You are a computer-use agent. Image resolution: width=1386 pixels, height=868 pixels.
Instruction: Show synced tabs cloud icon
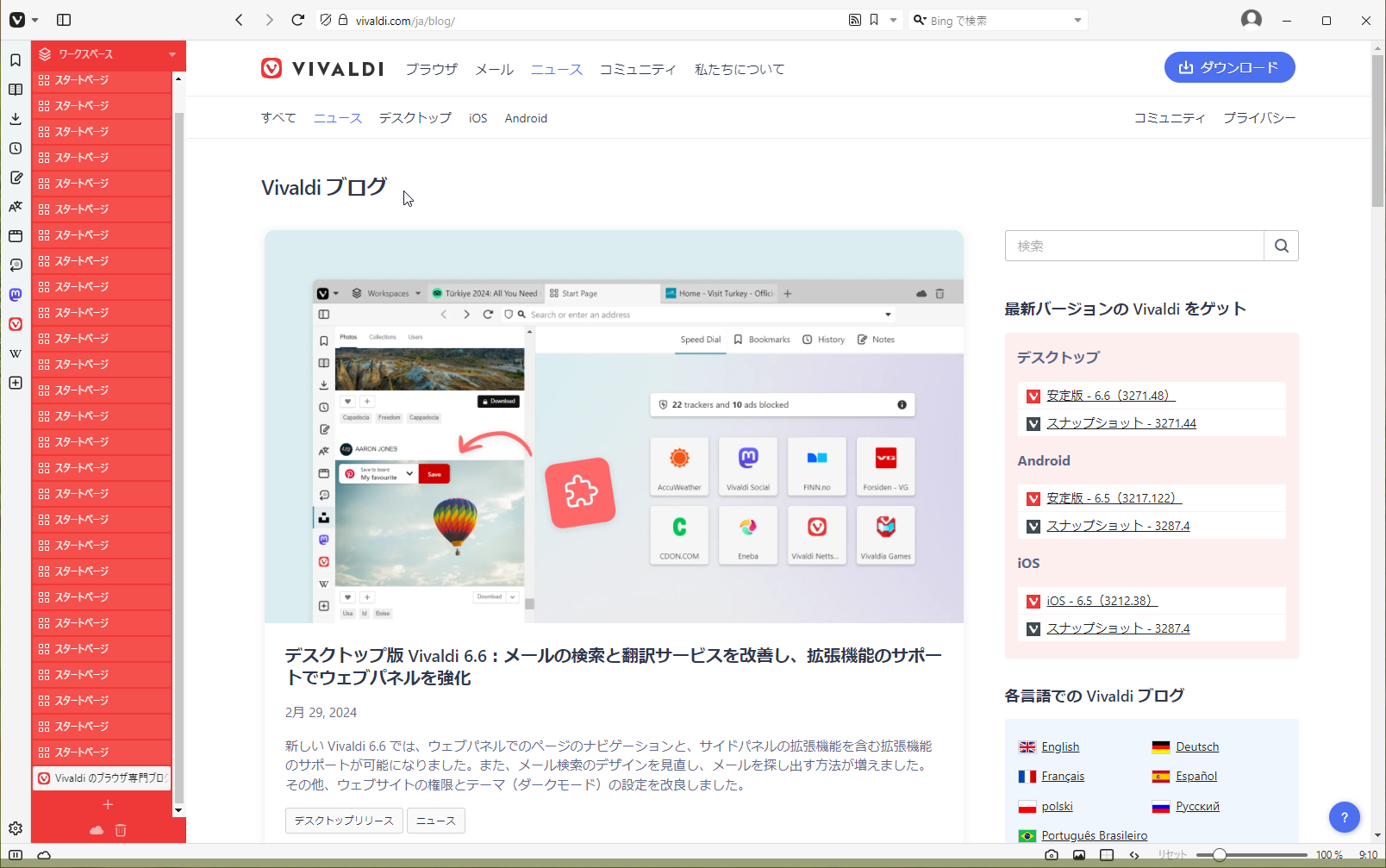tap(97, 830)
